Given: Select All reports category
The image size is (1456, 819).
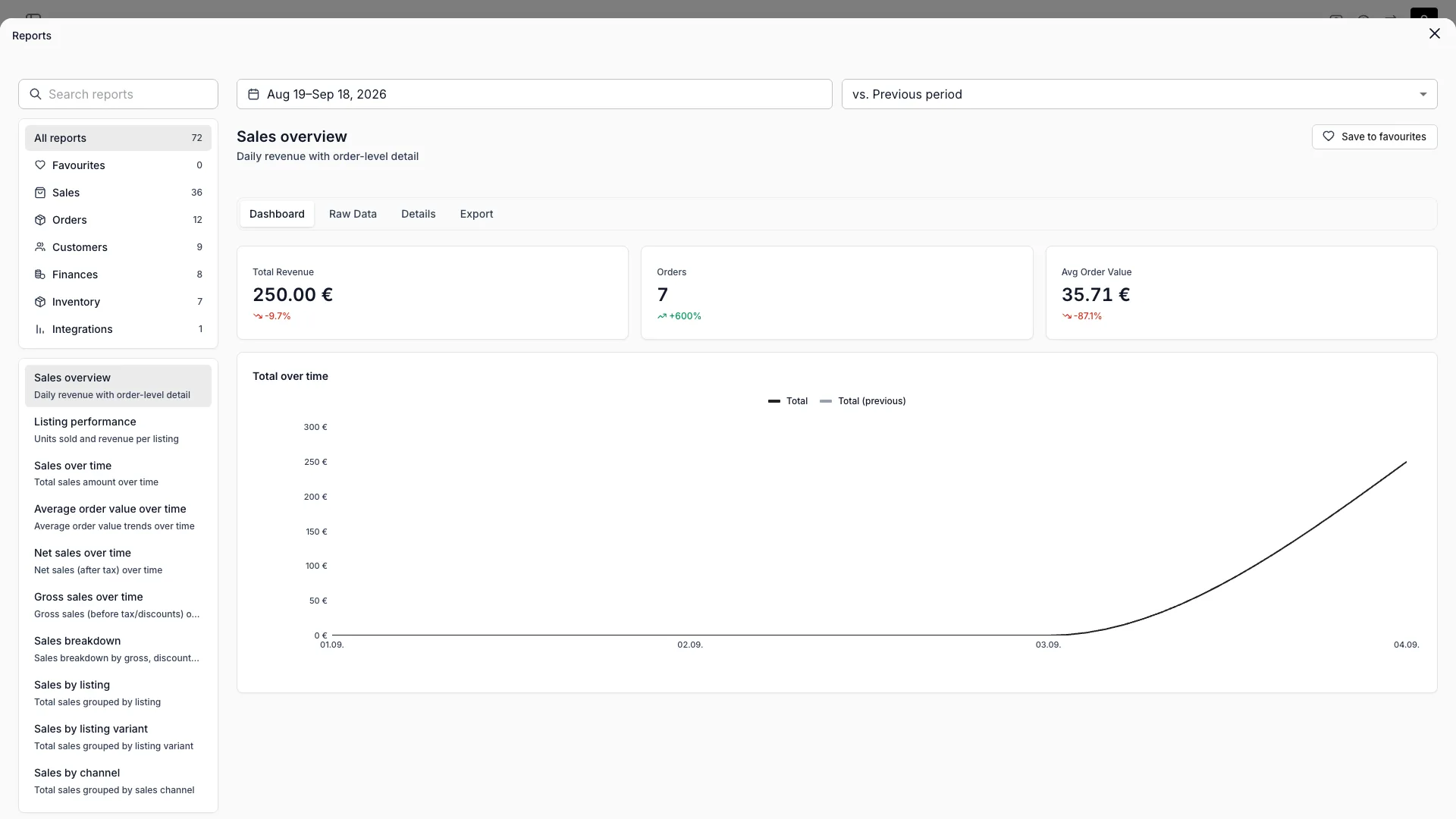Looking at the screenshot, I should 118,138.
